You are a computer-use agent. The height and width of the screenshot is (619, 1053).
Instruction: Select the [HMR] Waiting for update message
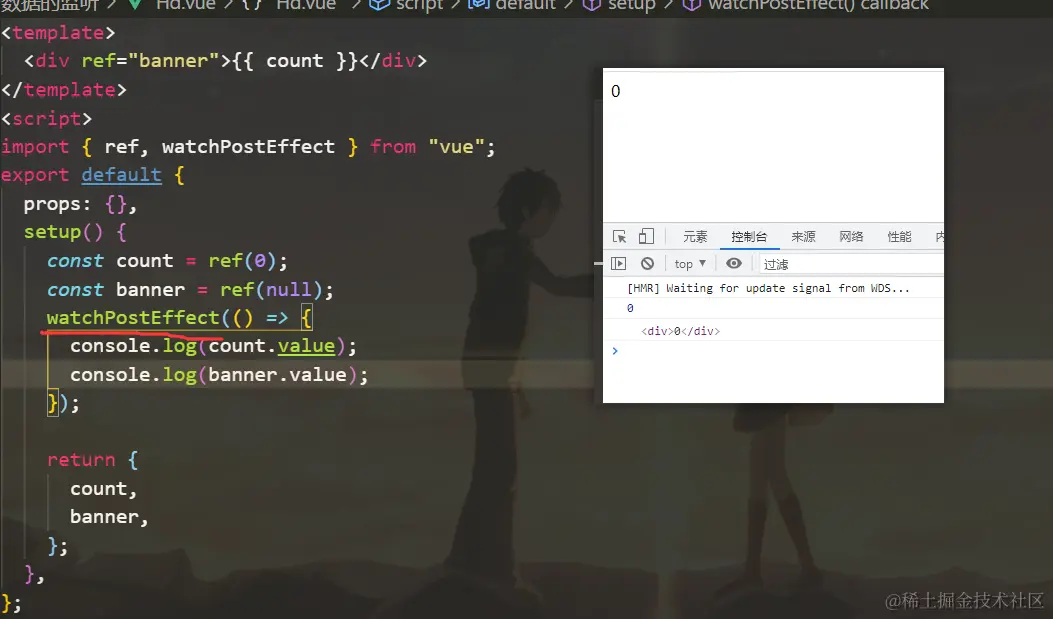click(768, 288)
